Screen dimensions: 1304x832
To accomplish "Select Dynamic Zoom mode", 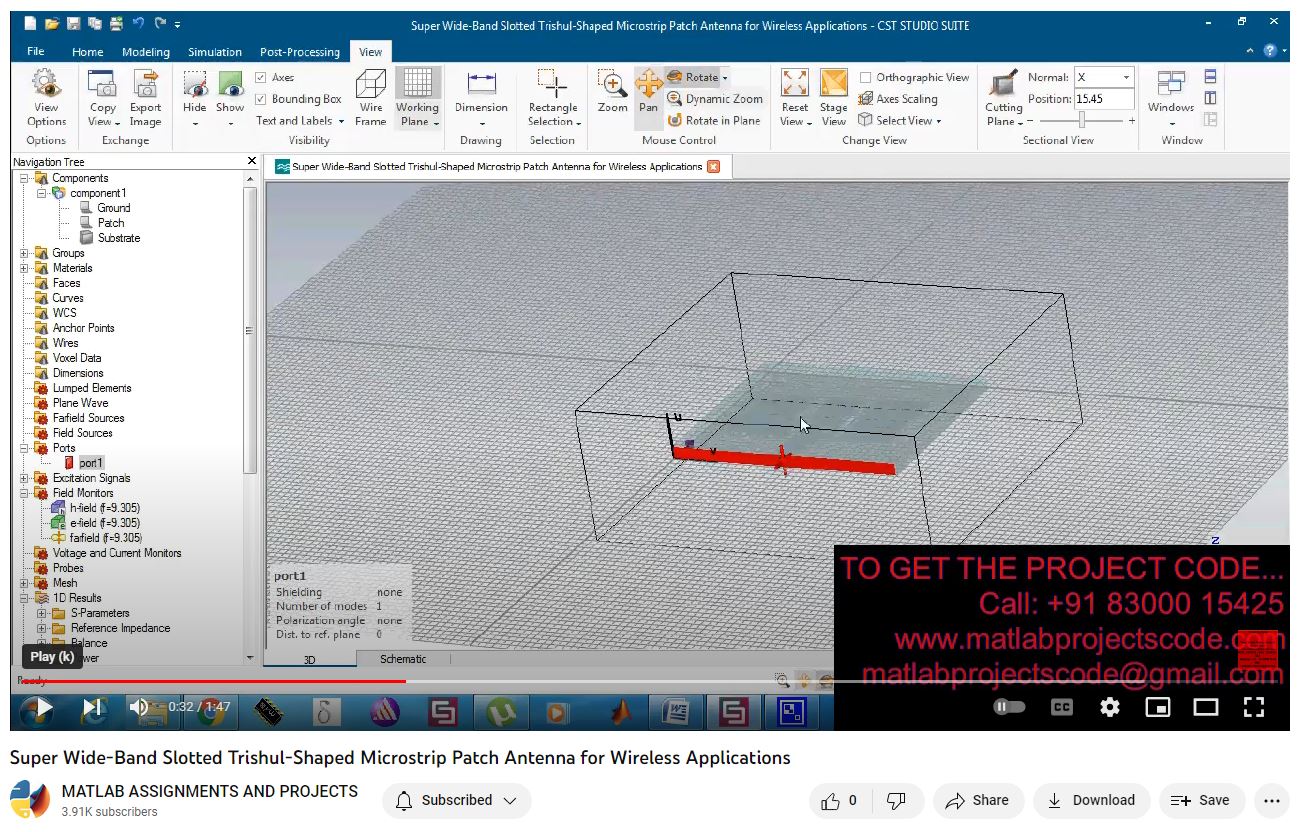I will pyautogui.click(x=715, y=99).
